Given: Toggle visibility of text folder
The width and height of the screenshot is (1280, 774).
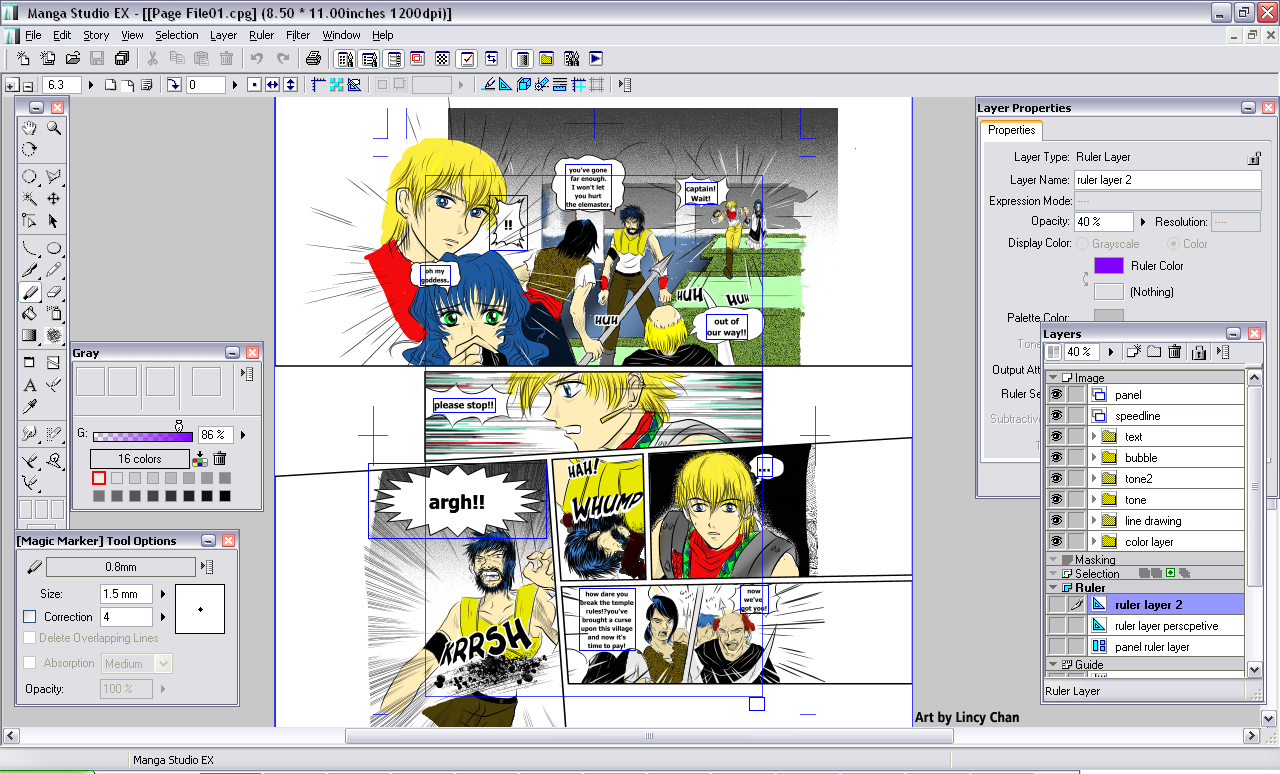Looking at the screenshot, I should point(1056,436).
